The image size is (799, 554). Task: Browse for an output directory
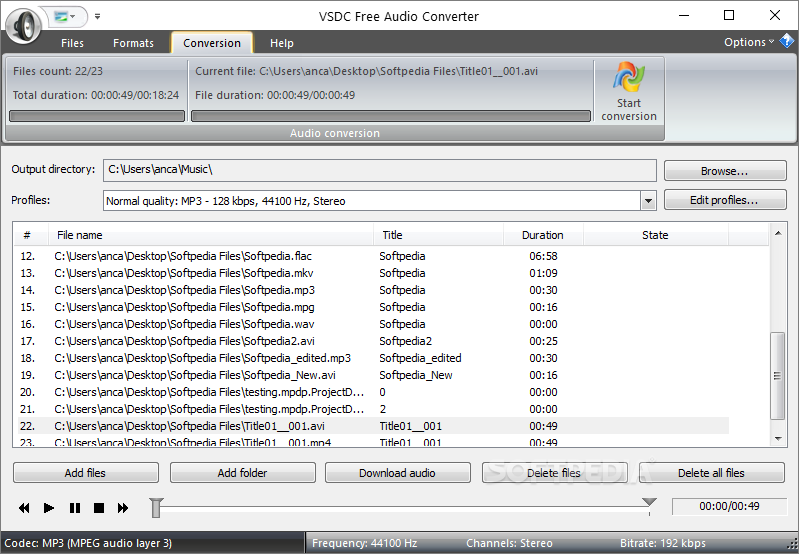click(725, 171)
